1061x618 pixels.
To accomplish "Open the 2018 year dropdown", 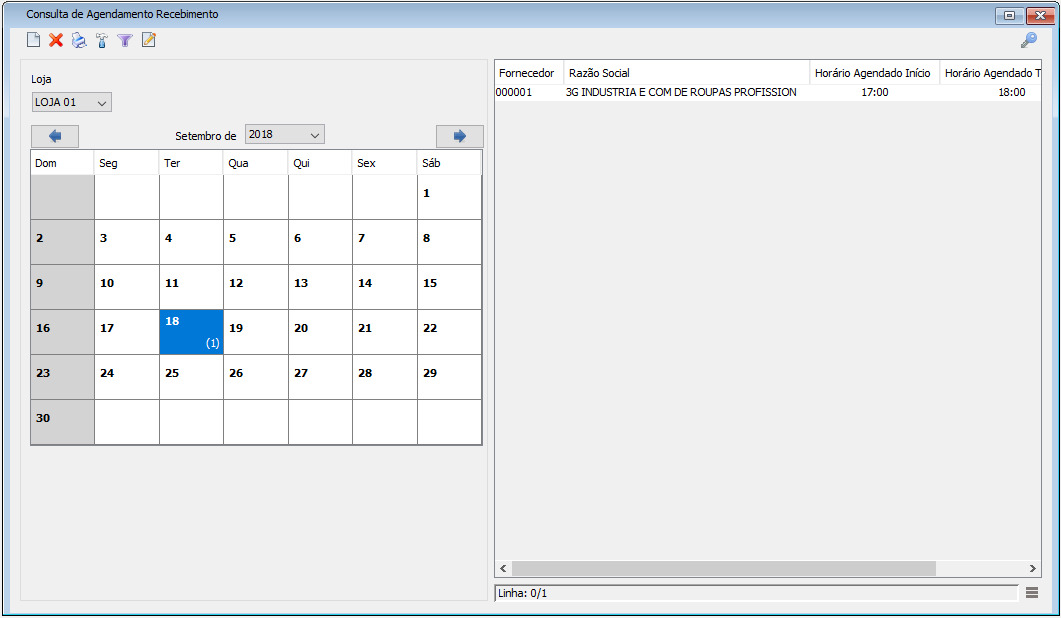I will (284, 134).
